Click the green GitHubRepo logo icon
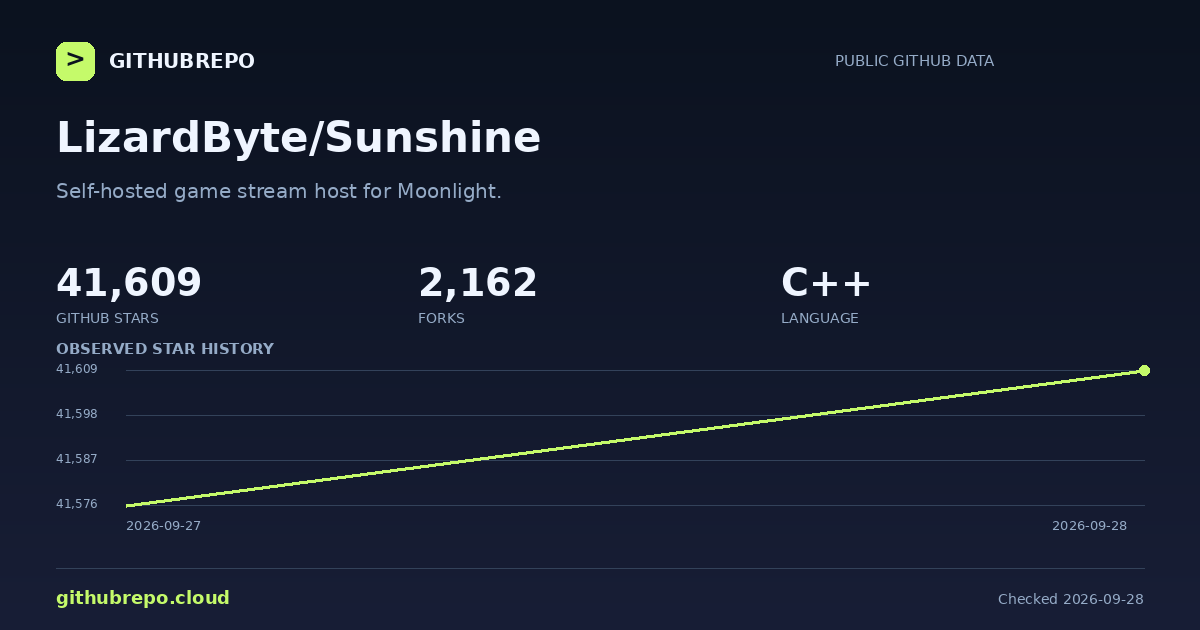Viewport: 1200px width, 630px height. [75, 61]
